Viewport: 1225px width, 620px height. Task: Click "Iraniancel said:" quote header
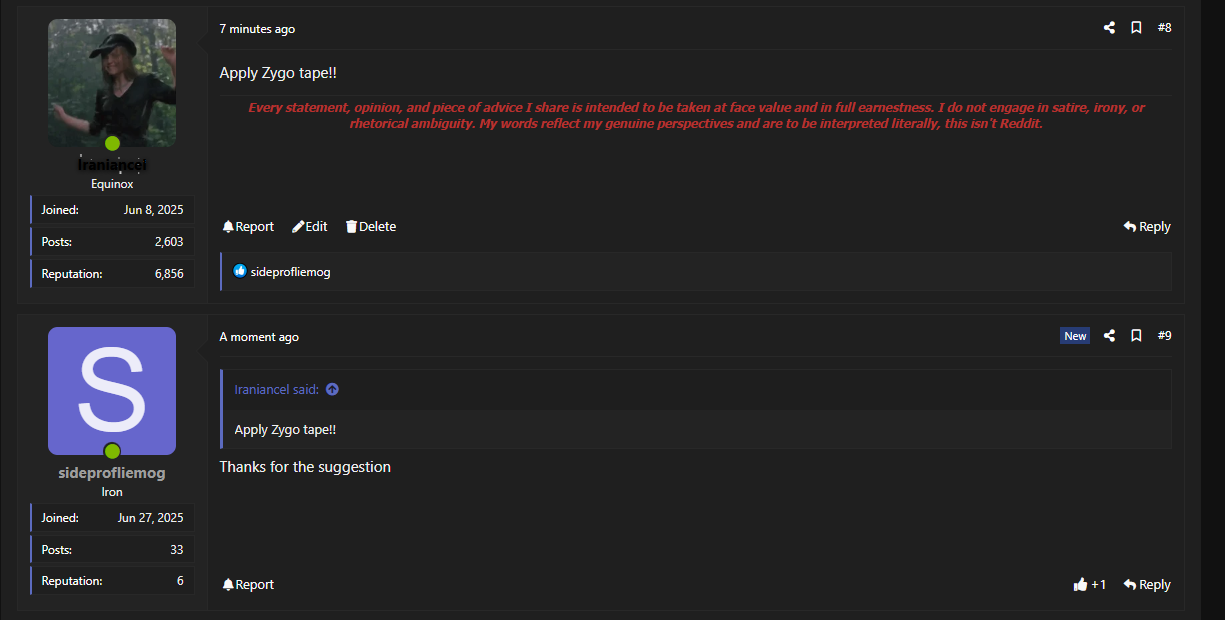[277, 389]
